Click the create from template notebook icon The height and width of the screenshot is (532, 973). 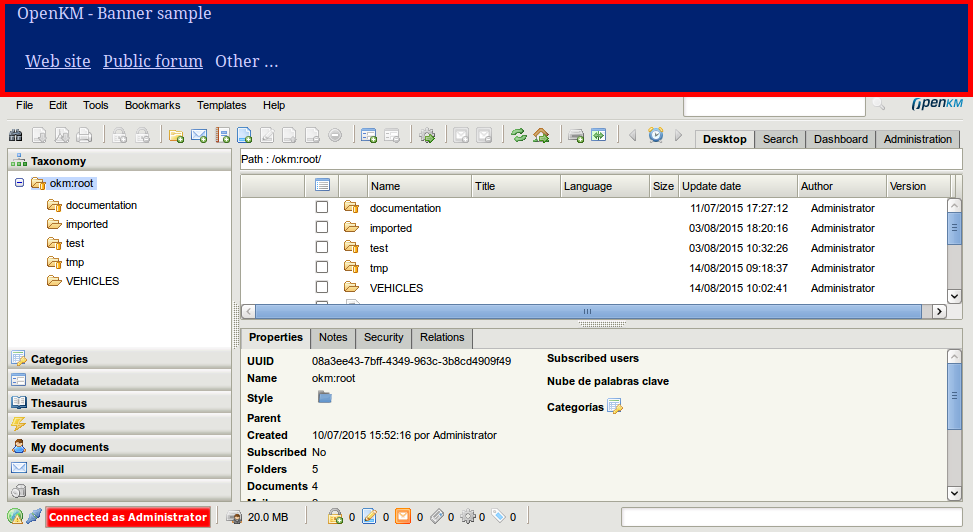(x=223, y=135)
